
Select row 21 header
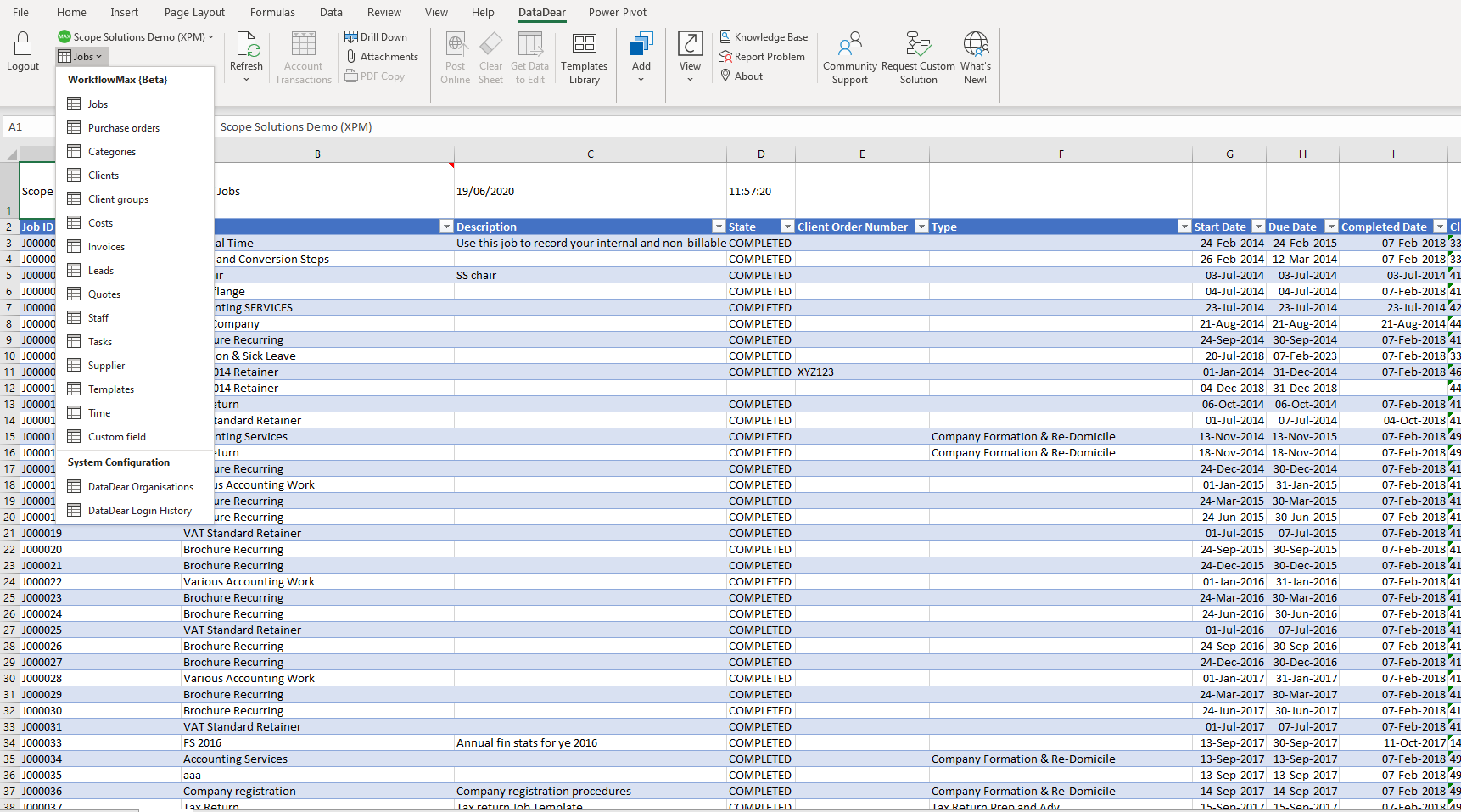(9, 534)
